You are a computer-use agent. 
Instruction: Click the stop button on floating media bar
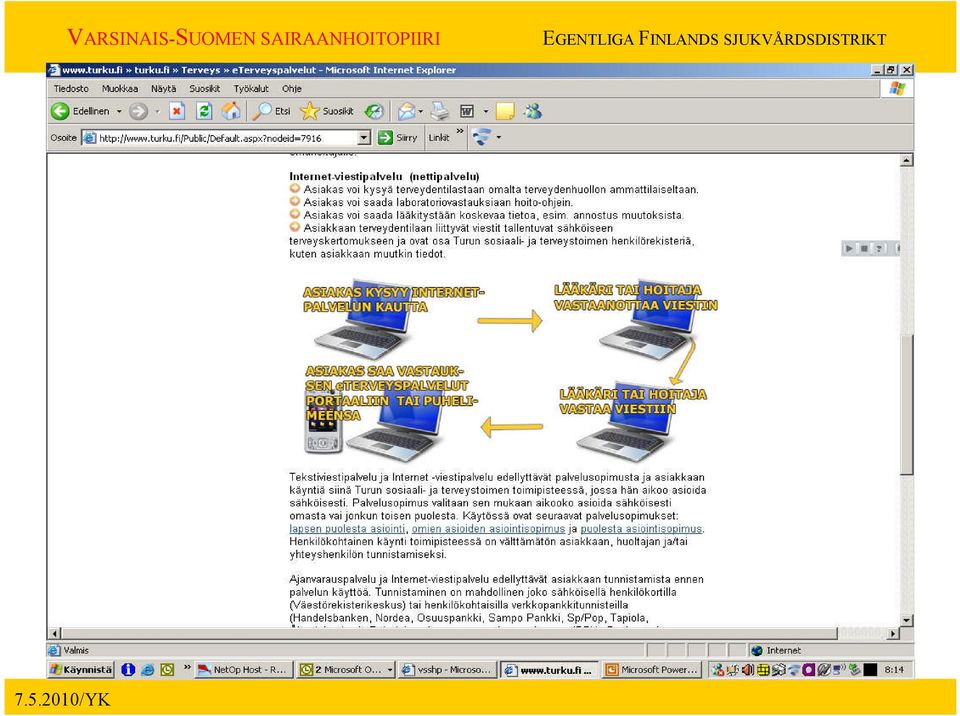(x=864, y=248)
